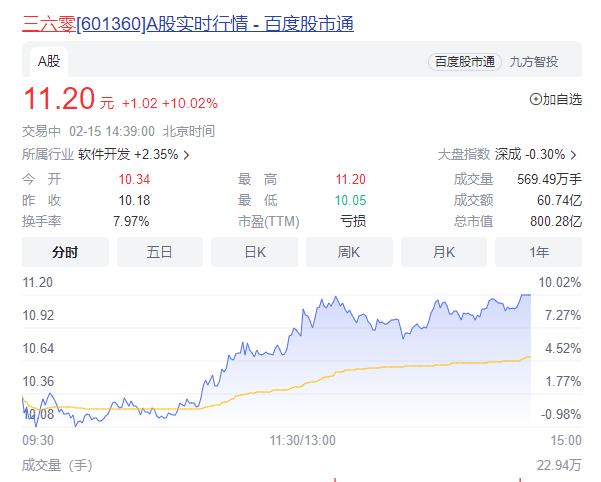
Task: Click the 11.20 current price figure
Action: click(x=58, y=98)
